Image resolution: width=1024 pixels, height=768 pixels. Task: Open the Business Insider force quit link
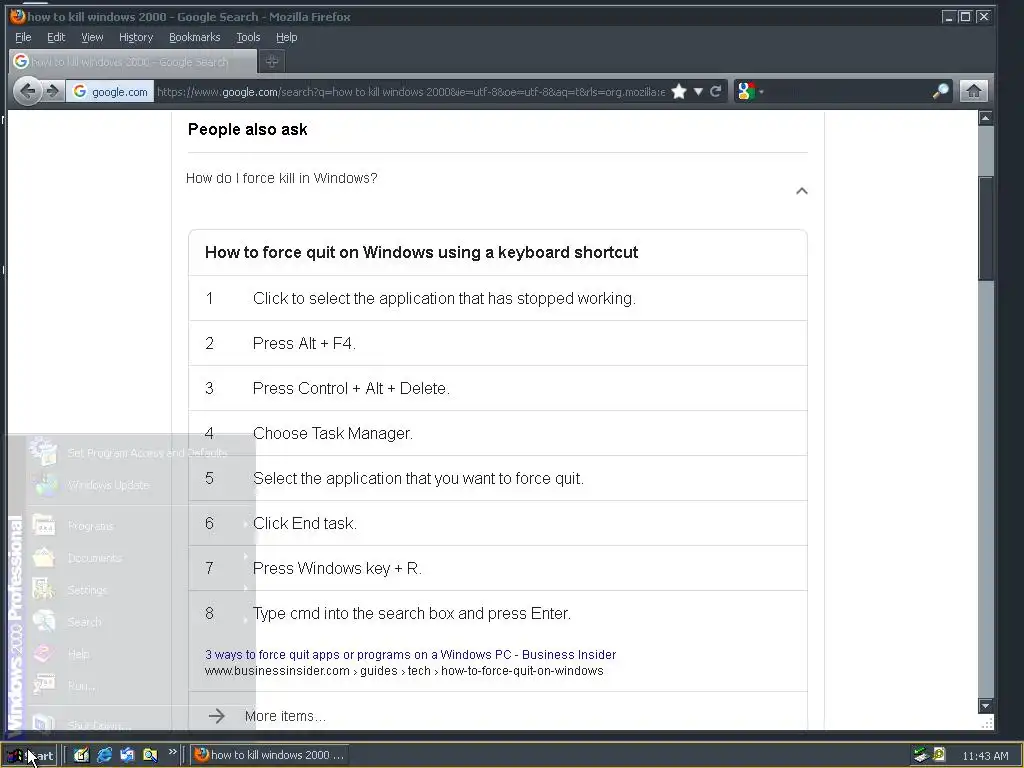pos(410,654)
